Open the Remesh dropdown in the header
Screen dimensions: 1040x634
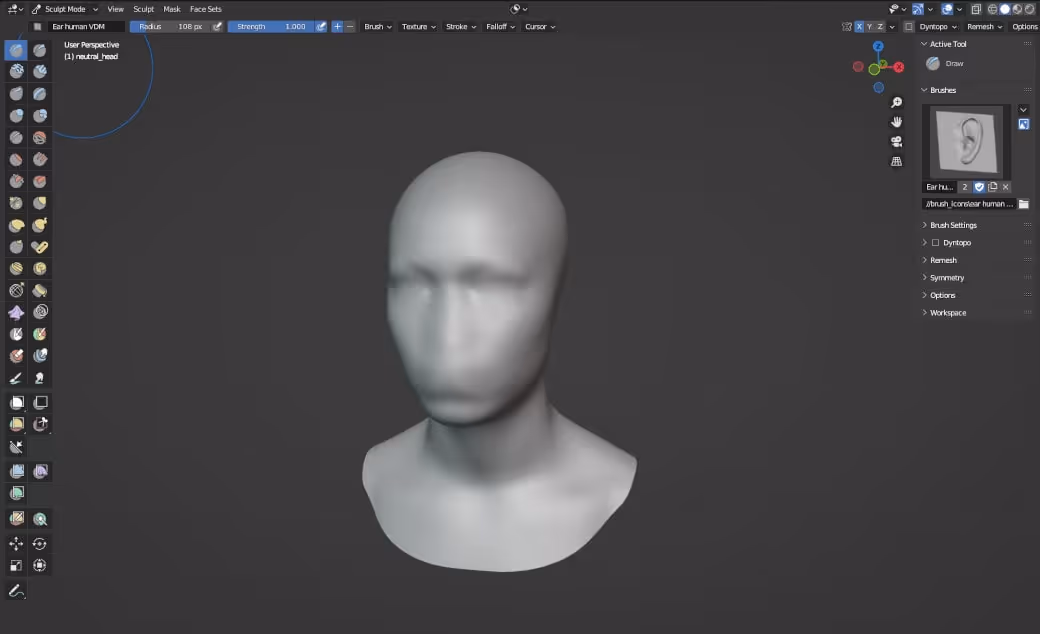click(983, 27)
